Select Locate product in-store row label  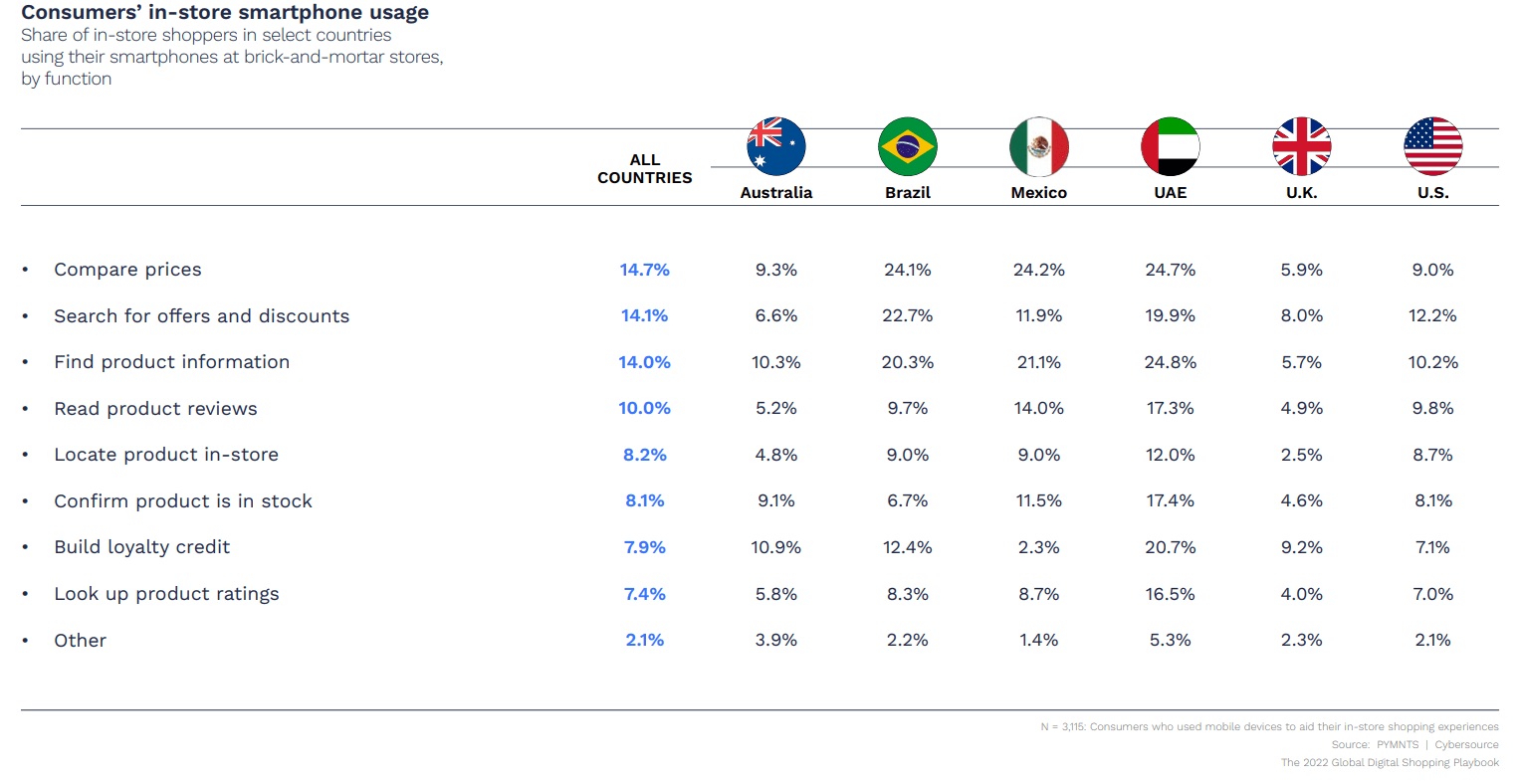tap(166, 455)
